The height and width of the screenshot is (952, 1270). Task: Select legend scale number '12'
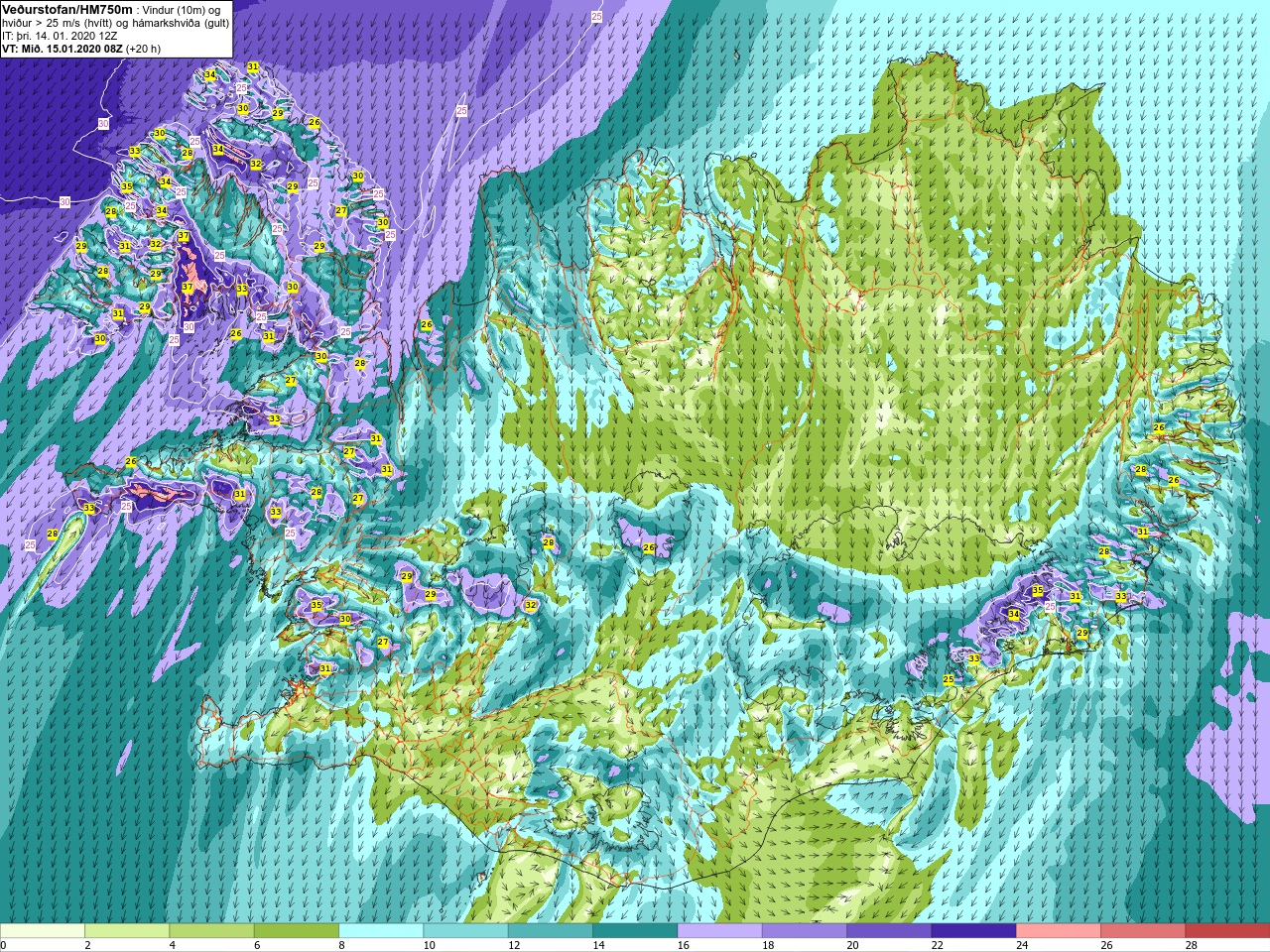(x=514, y=945)
